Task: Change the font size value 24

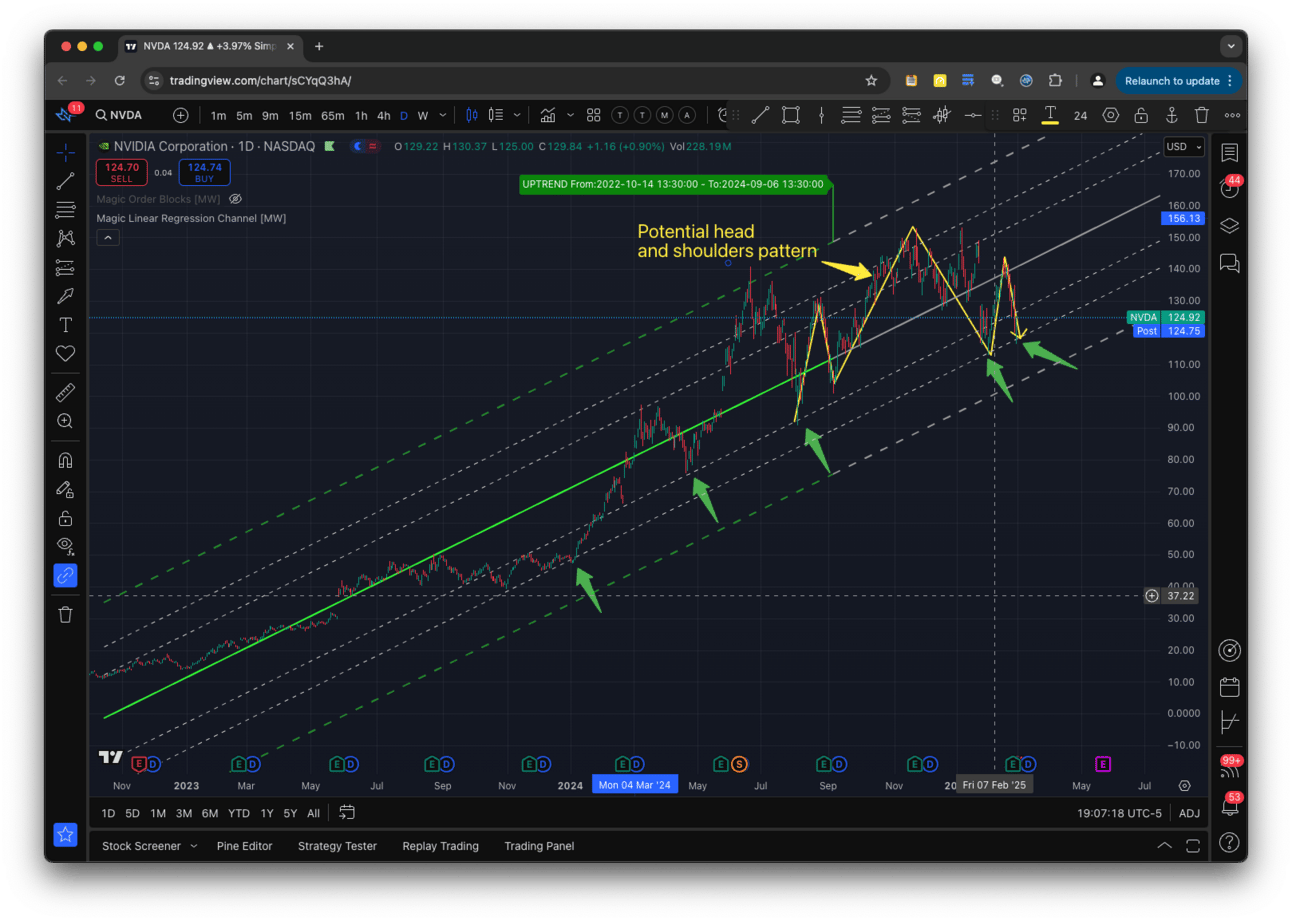Action: [x=1080, y=115]
